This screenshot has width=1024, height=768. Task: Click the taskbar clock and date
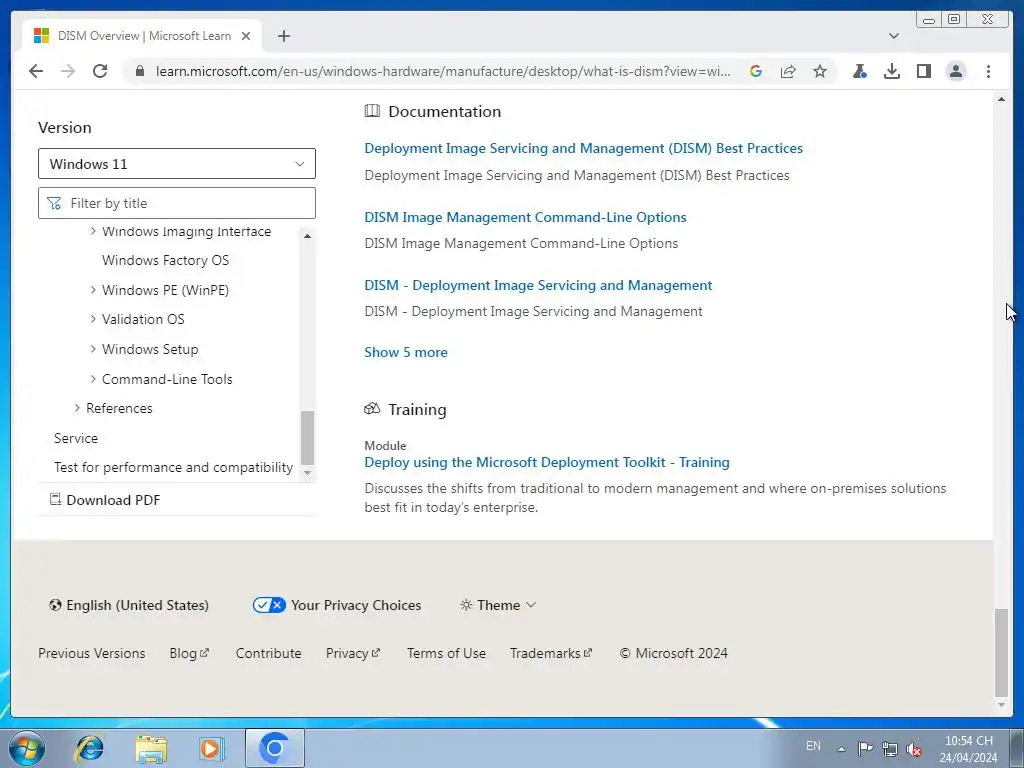pos(968,749)
